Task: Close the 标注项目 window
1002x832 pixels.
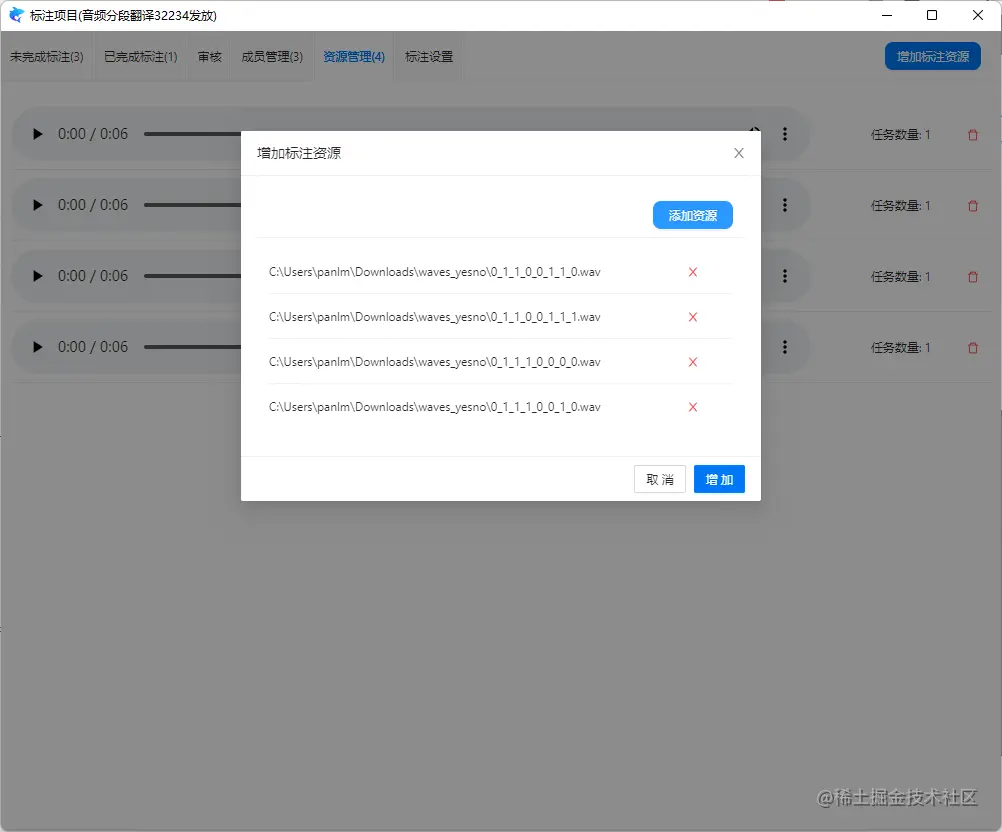Action: 978,15
